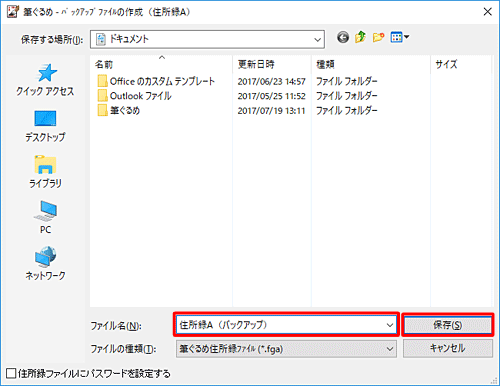The image size is (500, 386).
Task: Select the PC location icon
Action: click(x=45, y=210)
